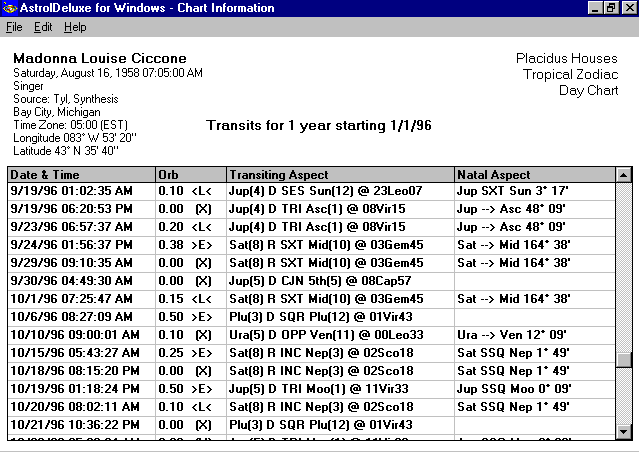This screenshot has height=452, width=639.
Task: Click the scrollbar up arrow
Action: click(624, 175)
